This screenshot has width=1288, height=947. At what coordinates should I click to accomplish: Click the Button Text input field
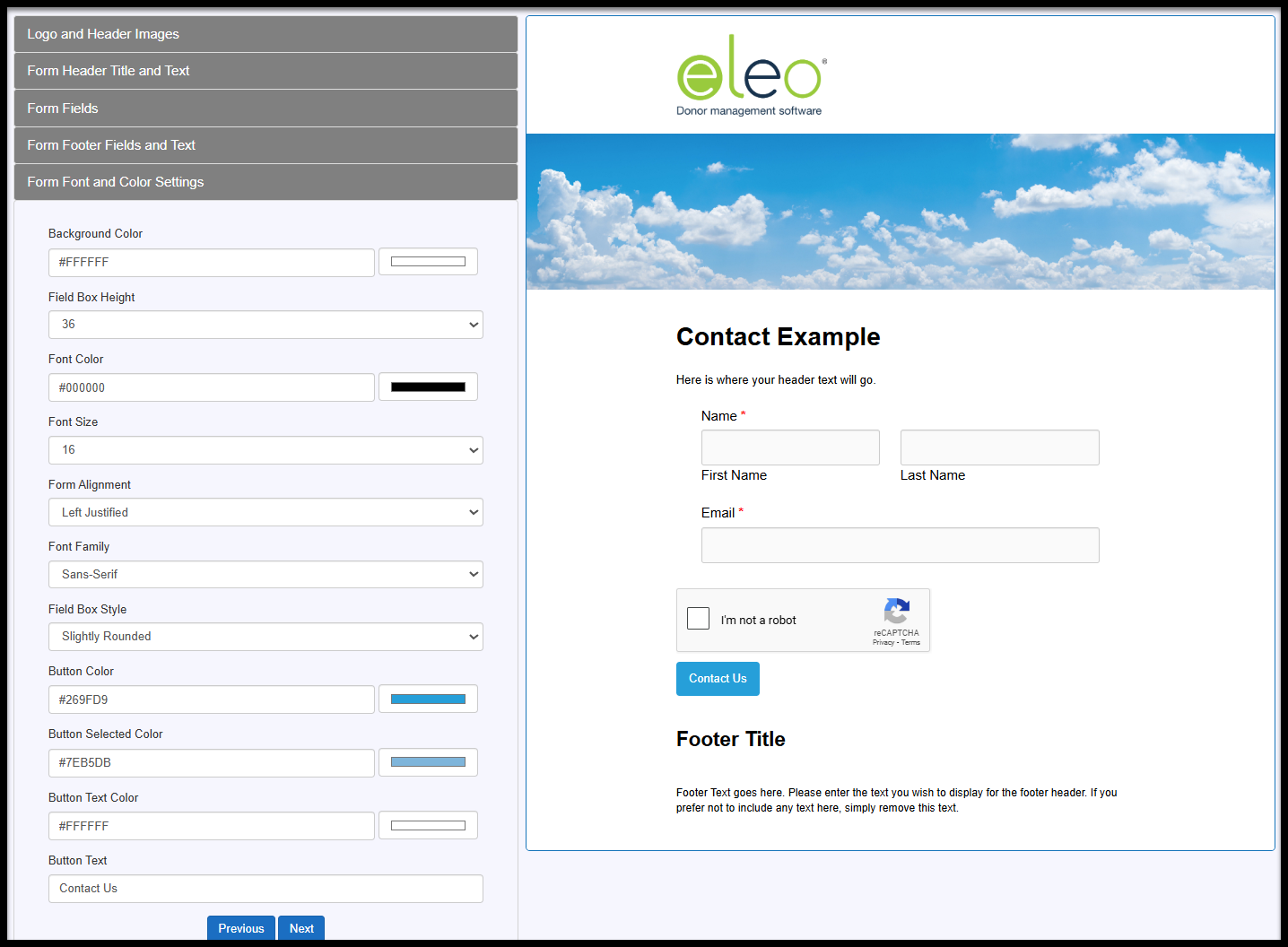pos(265,889)
